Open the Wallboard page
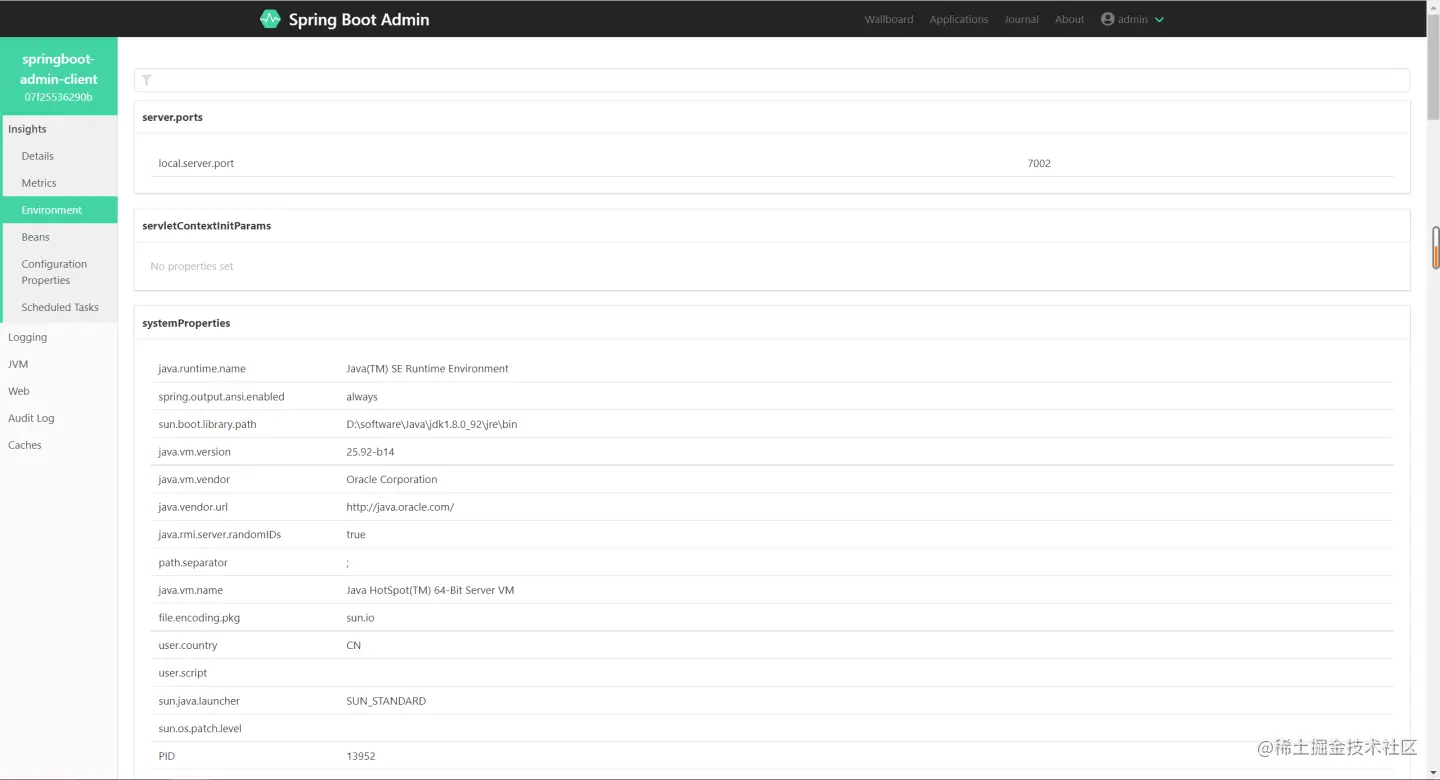1440x780 pixels. [889, 19]
